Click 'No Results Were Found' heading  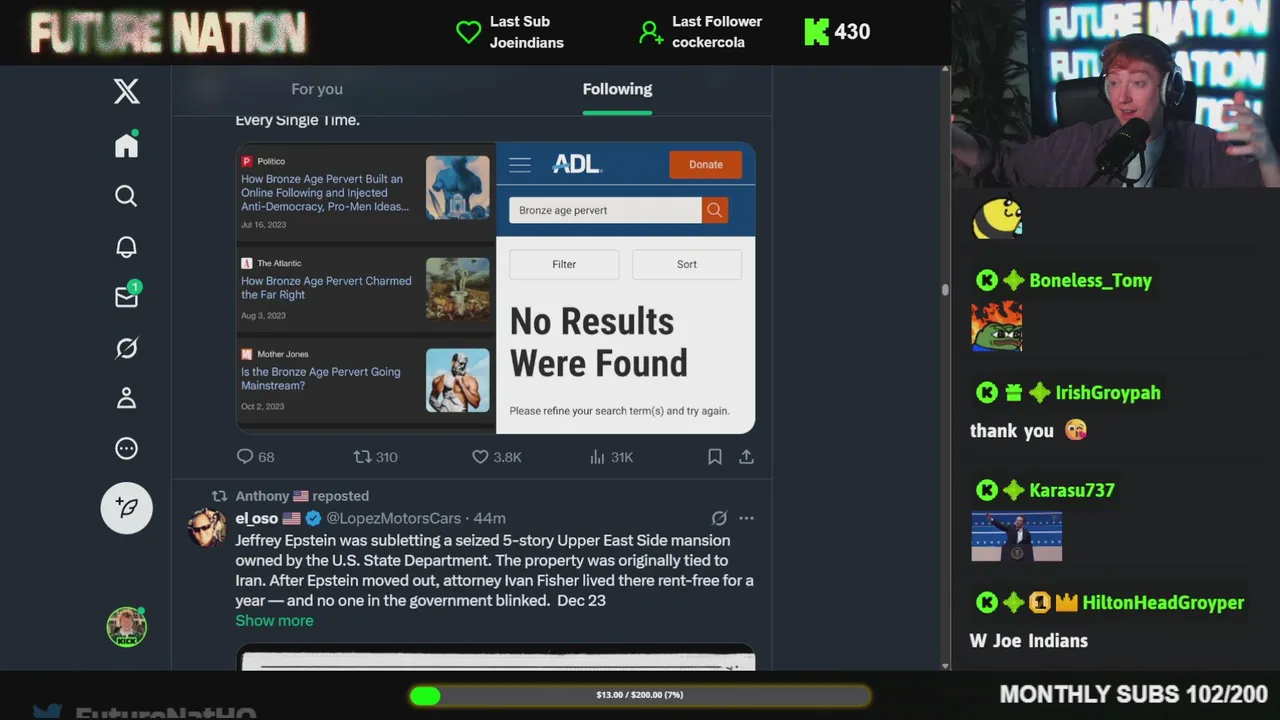pos(598,342)
